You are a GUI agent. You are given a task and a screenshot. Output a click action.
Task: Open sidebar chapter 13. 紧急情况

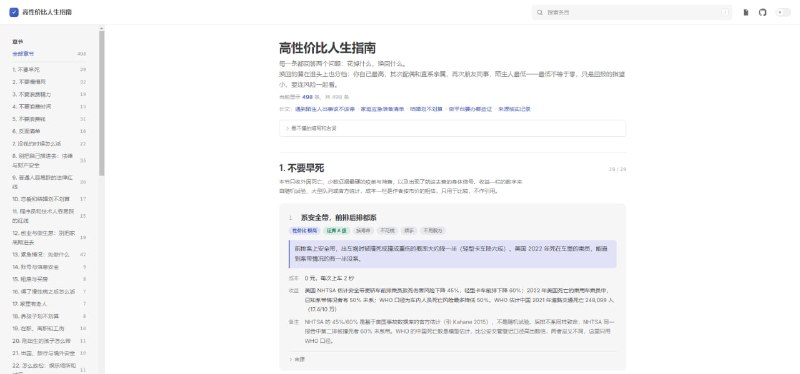[x=49, y=255]
